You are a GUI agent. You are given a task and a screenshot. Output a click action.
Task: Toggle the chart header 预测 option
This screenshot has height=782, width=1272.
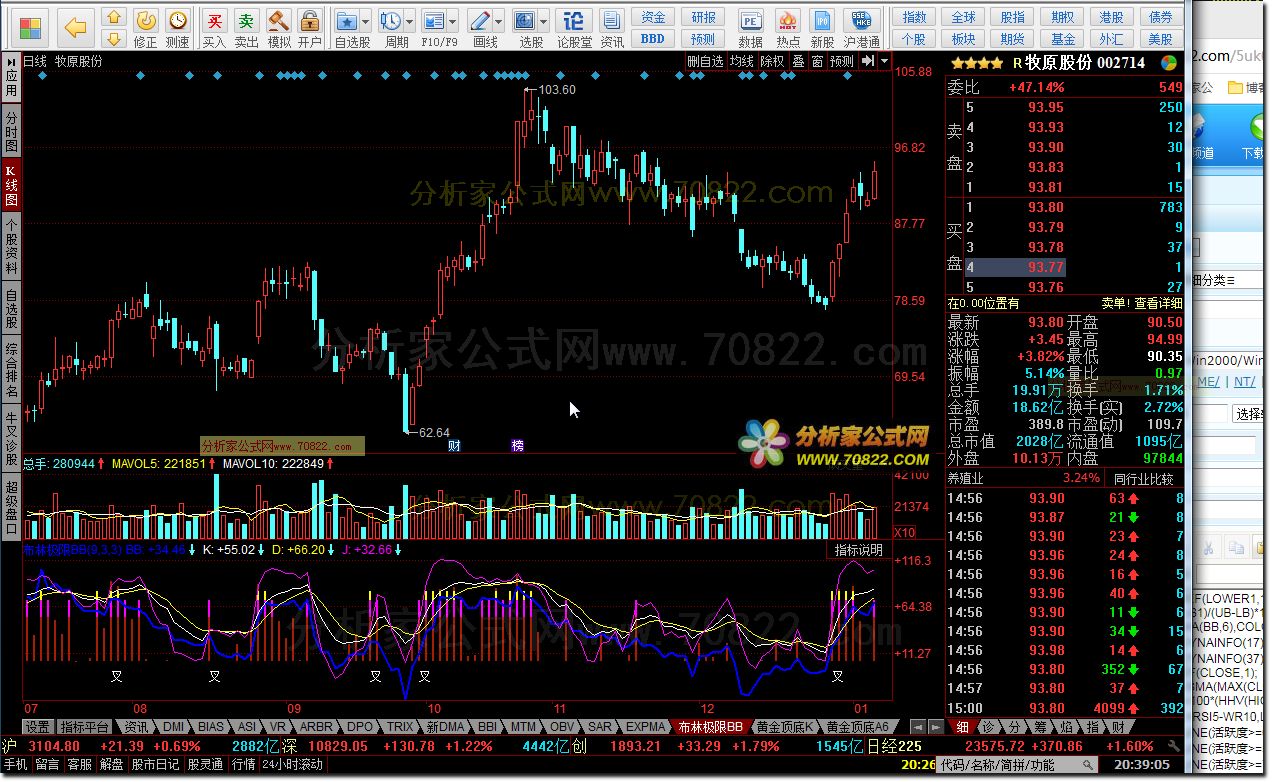coord(842,61)
